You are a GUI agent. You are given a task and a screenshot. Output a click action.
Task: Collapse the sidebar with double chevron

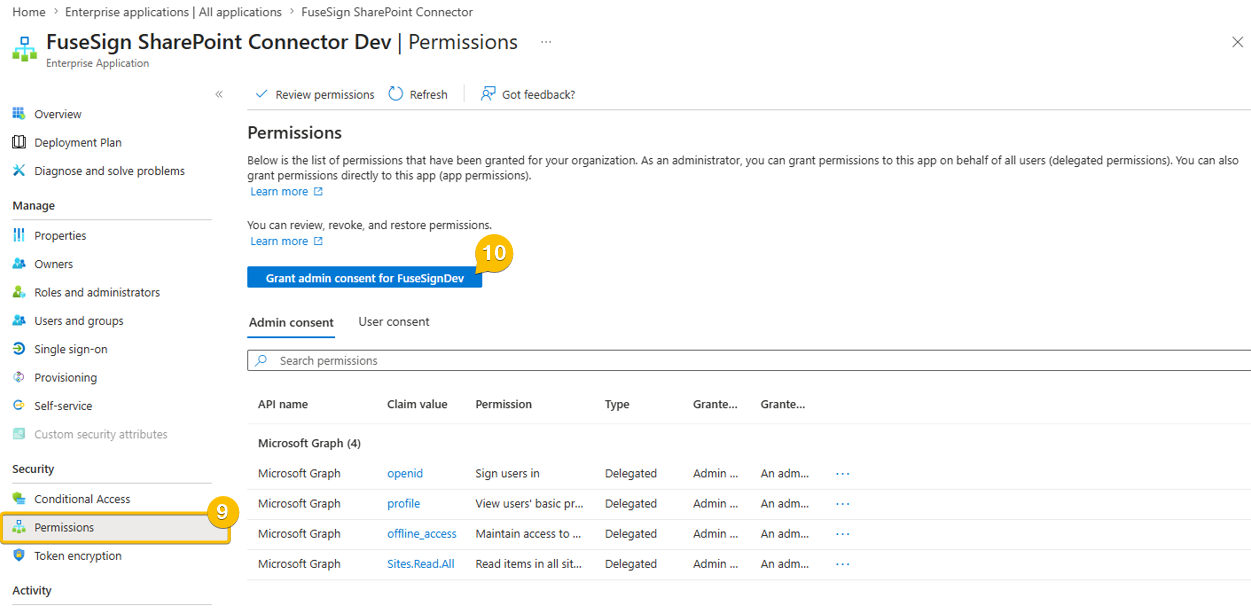(x=219, y=94)
